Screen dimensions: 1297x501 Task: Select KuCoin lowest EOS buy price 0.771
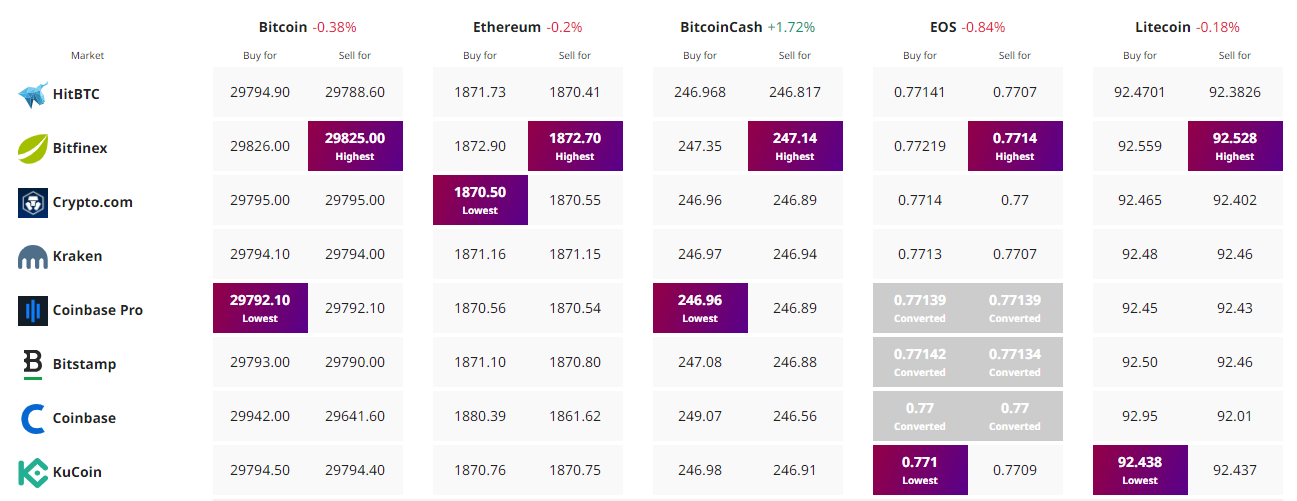pyautogui.click(x=920, y=470)
